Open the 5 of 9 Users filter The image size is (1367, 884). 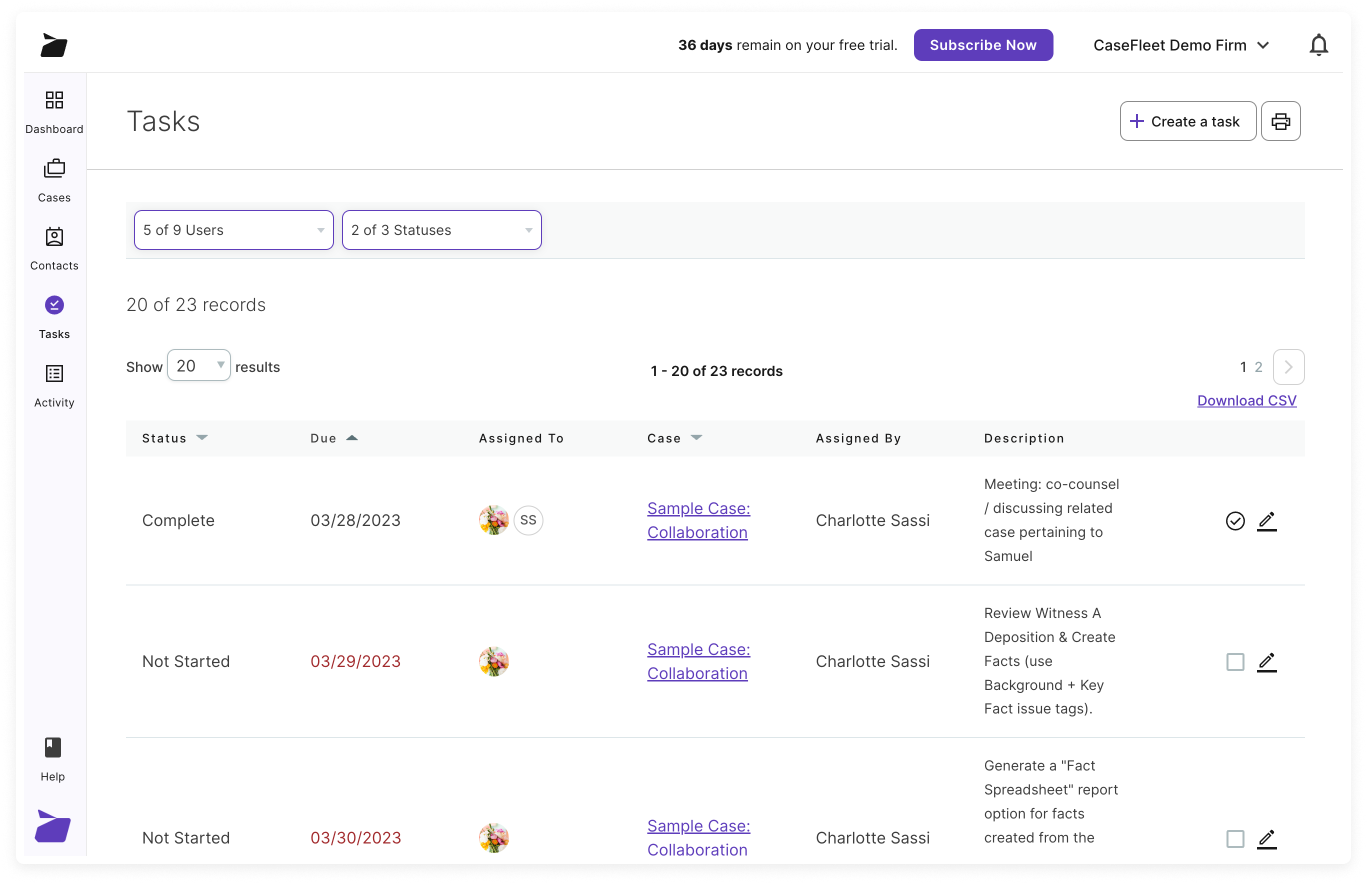tap(233, 230)
